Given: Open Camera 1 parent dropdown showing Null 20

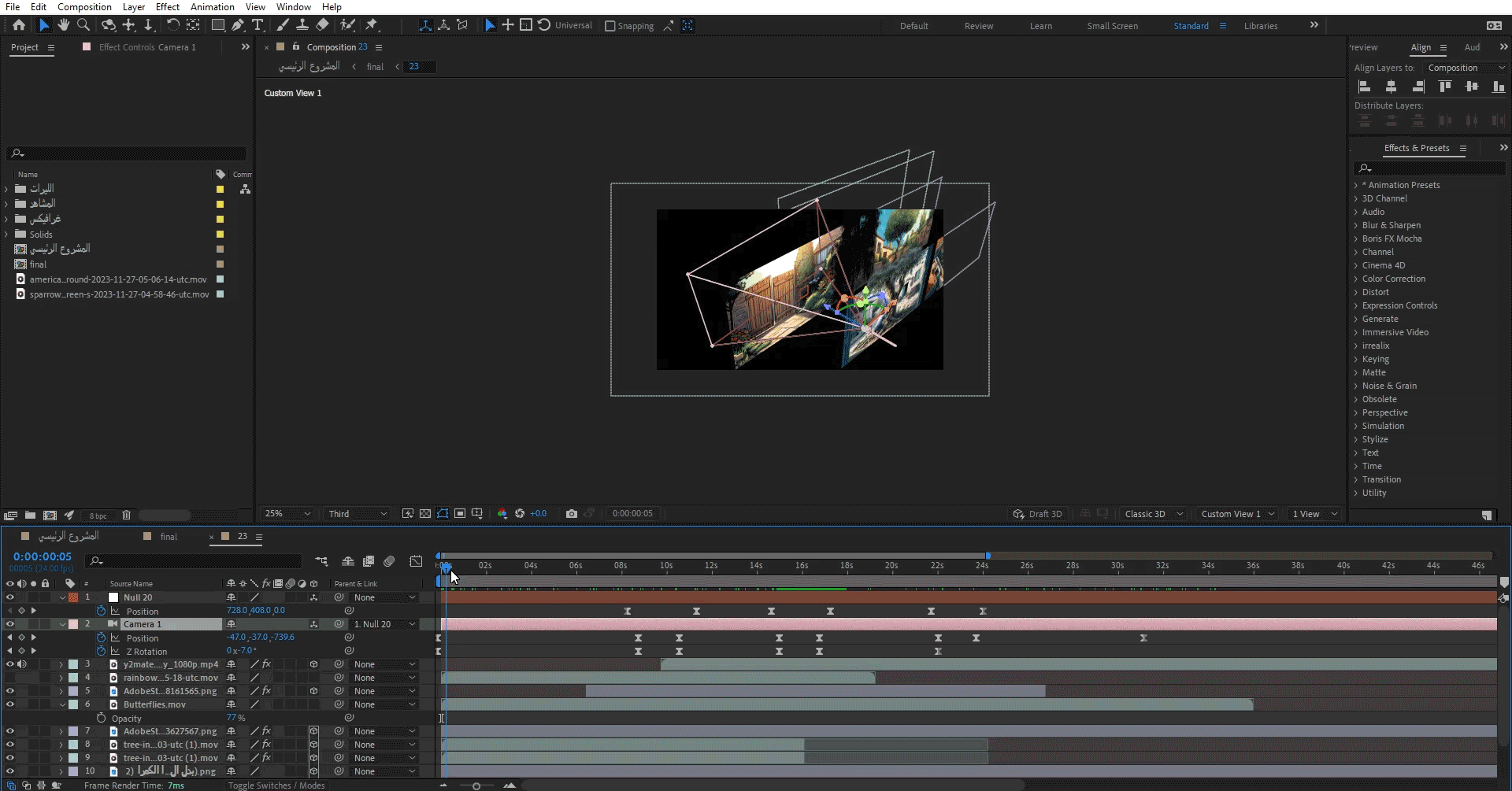Looking at the screenshot, I should (384, 624).
